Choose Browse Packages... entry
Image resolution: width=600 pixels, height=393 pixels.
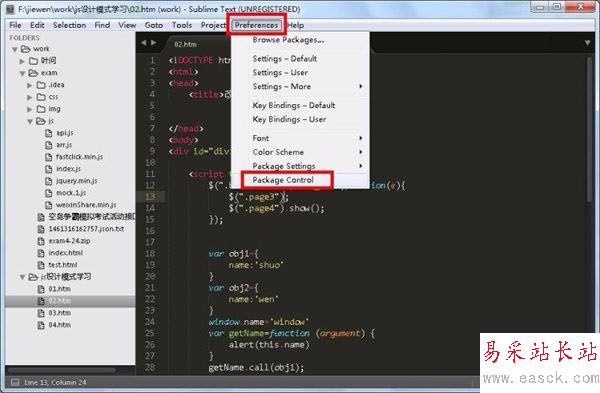click(x=288, y=40)
